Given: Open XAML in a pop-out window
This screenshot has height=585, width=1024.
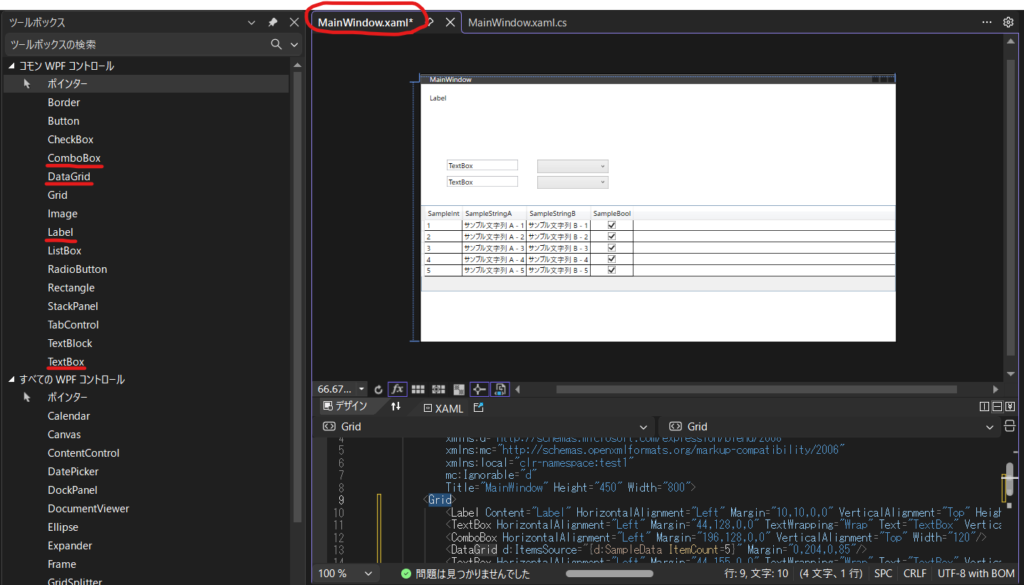Looking at the screenshot, I should click(478, 407).
